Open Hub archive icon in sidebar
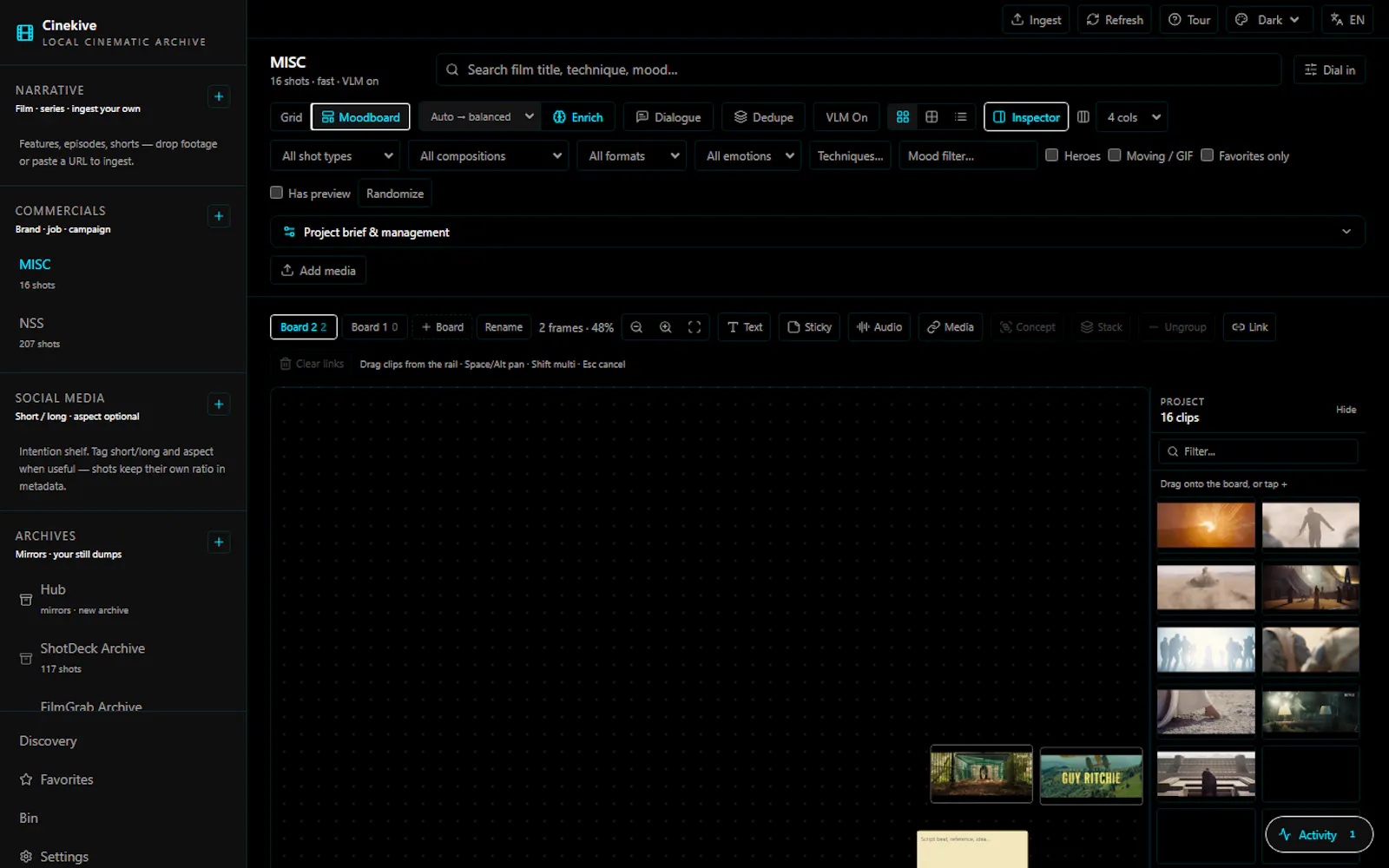Image resolution: width=1389 pixels, height=868 pixels. tap(26, 600)
